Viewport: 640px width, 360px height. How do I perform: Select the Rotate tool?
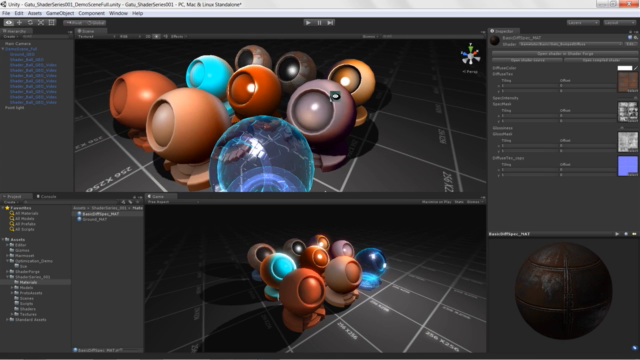coord(30,22)
